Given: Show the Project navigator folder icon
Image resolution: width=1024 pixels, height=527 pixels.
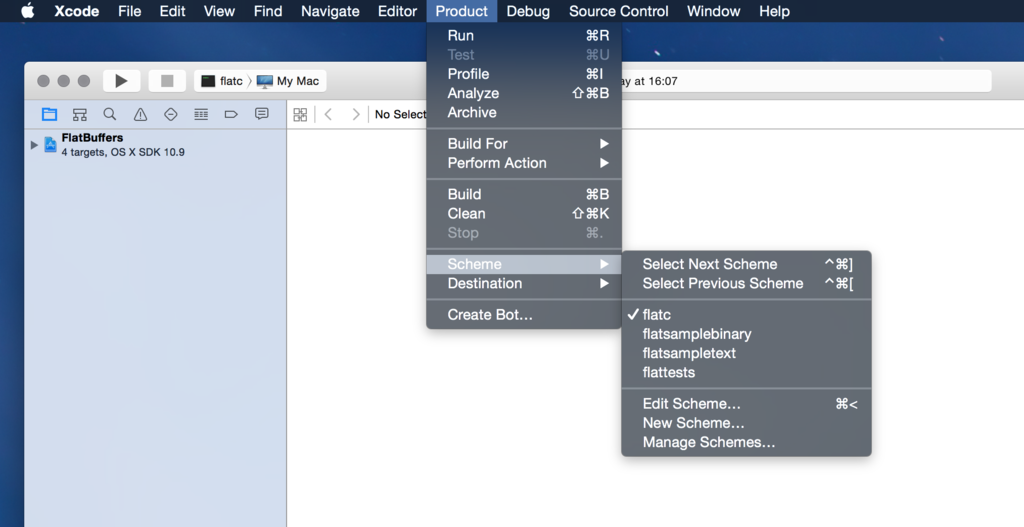Looking at the screenshot, I should click(49, 114).
